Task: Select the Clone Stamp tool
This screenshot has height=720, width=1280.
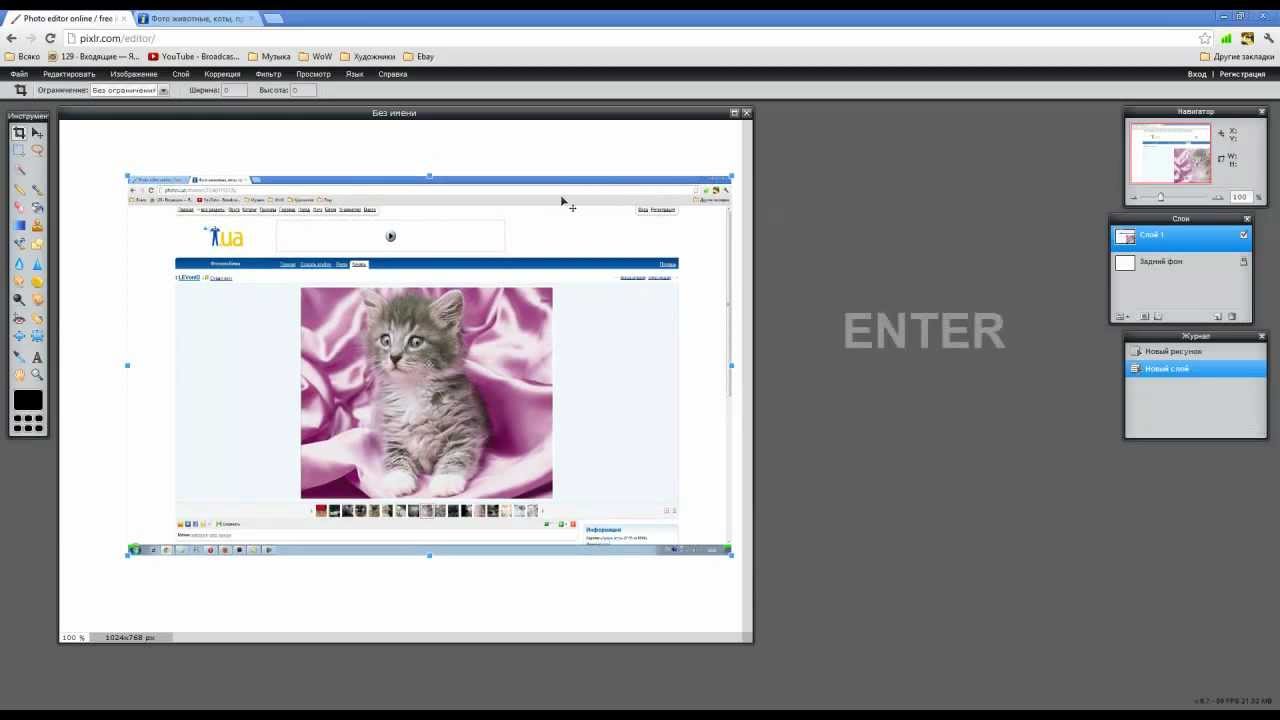Action: click(x=37, y=224)
